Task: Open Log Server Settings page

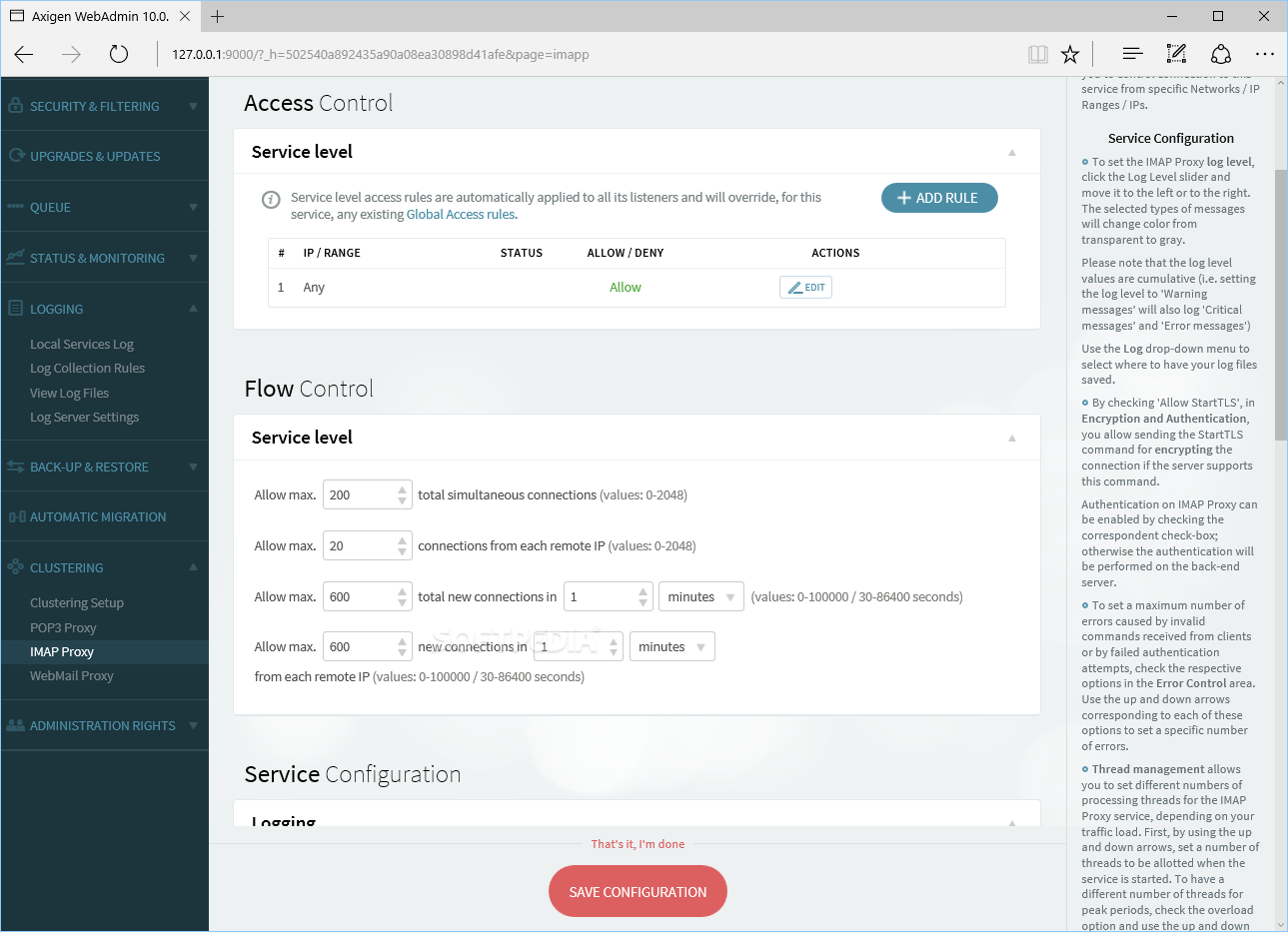Action: click(84, 417)
